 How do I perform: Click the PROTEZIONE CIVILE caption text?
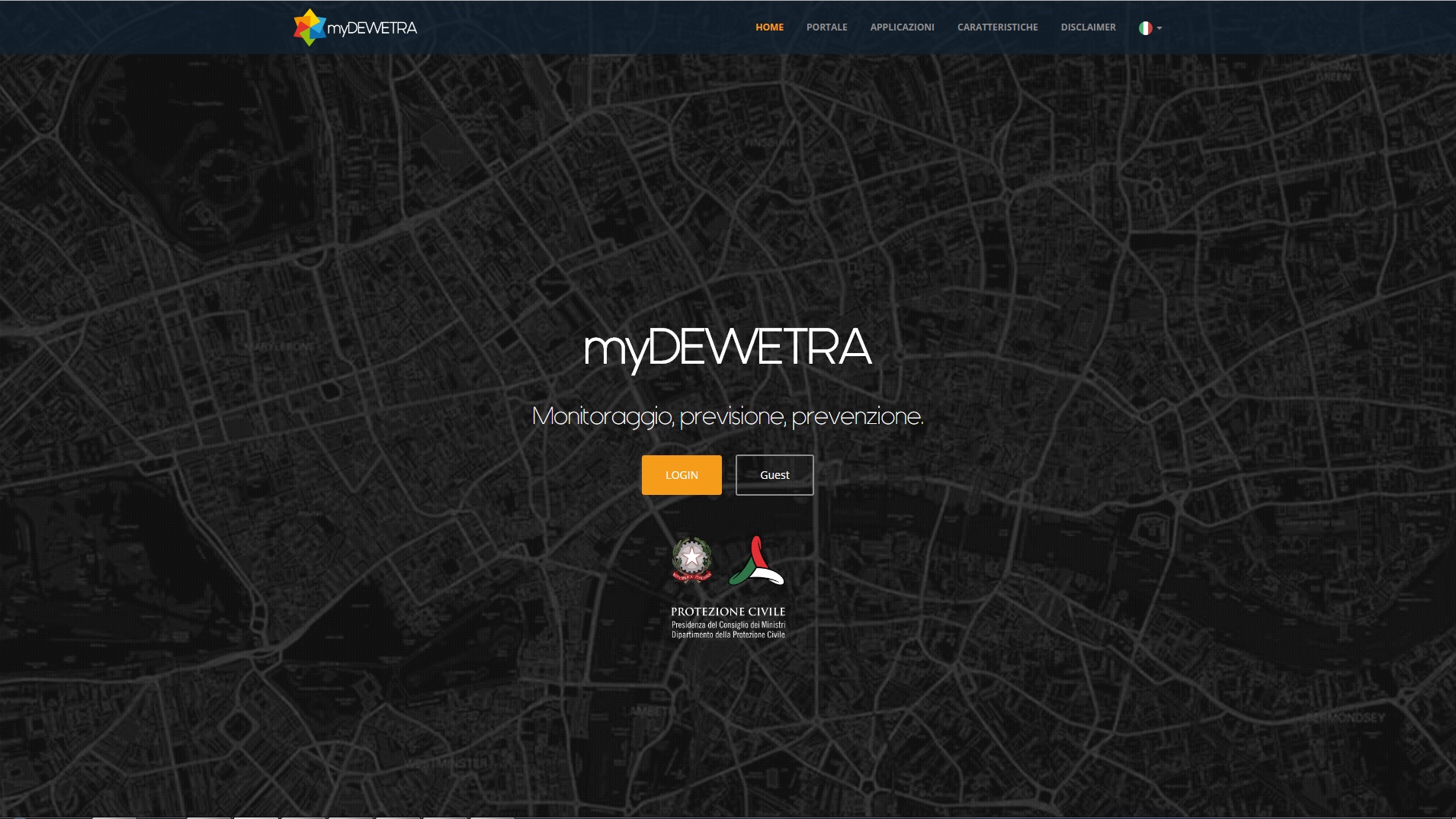coord(728,612)
